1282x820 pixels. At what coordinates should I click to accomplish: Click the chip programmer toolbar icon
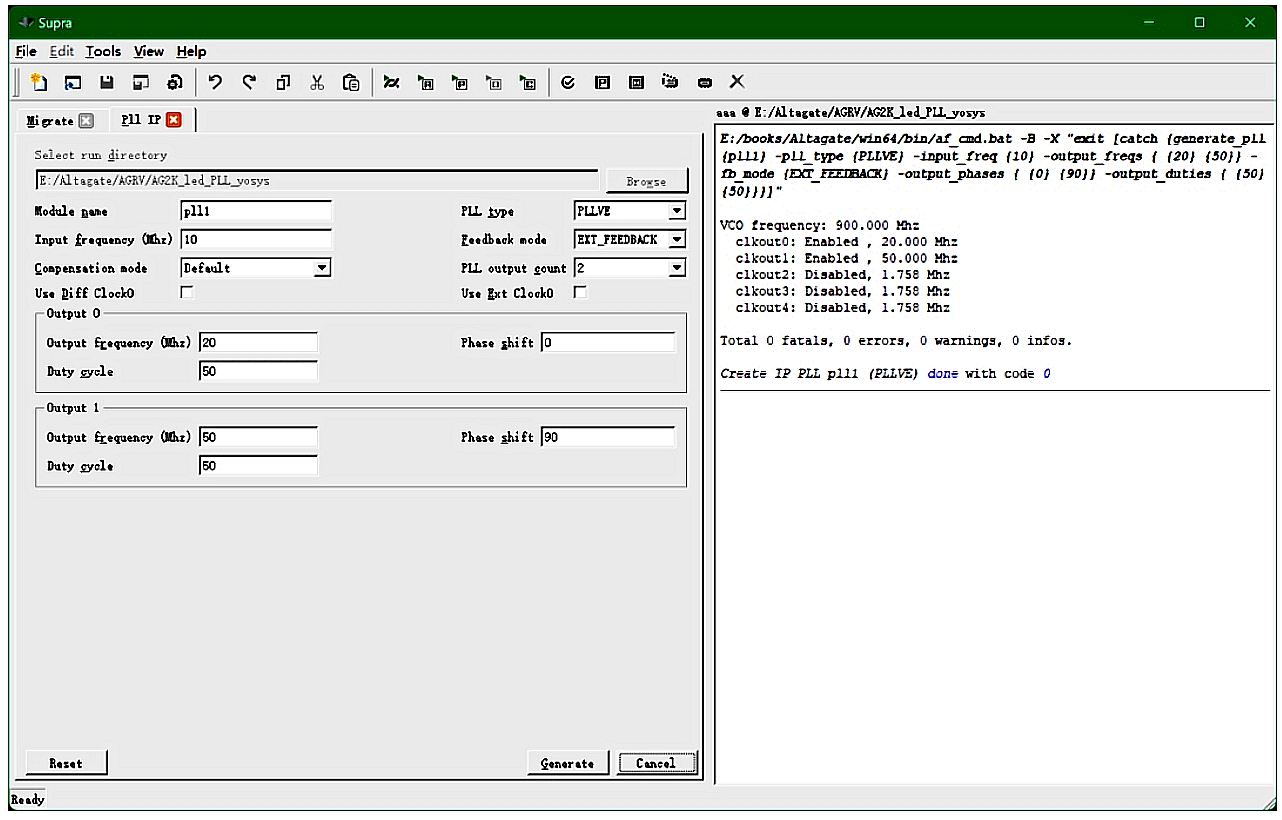coord(670,82)
